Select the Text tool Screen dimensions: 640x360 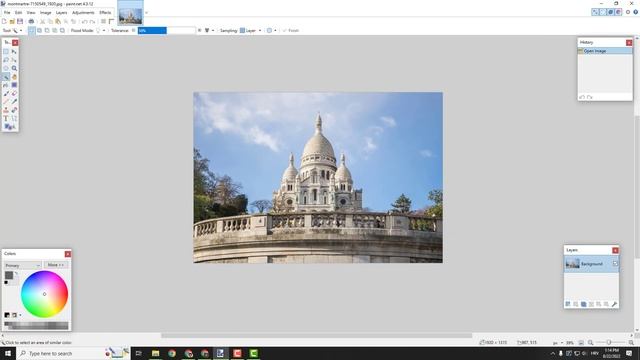point(6,118)
